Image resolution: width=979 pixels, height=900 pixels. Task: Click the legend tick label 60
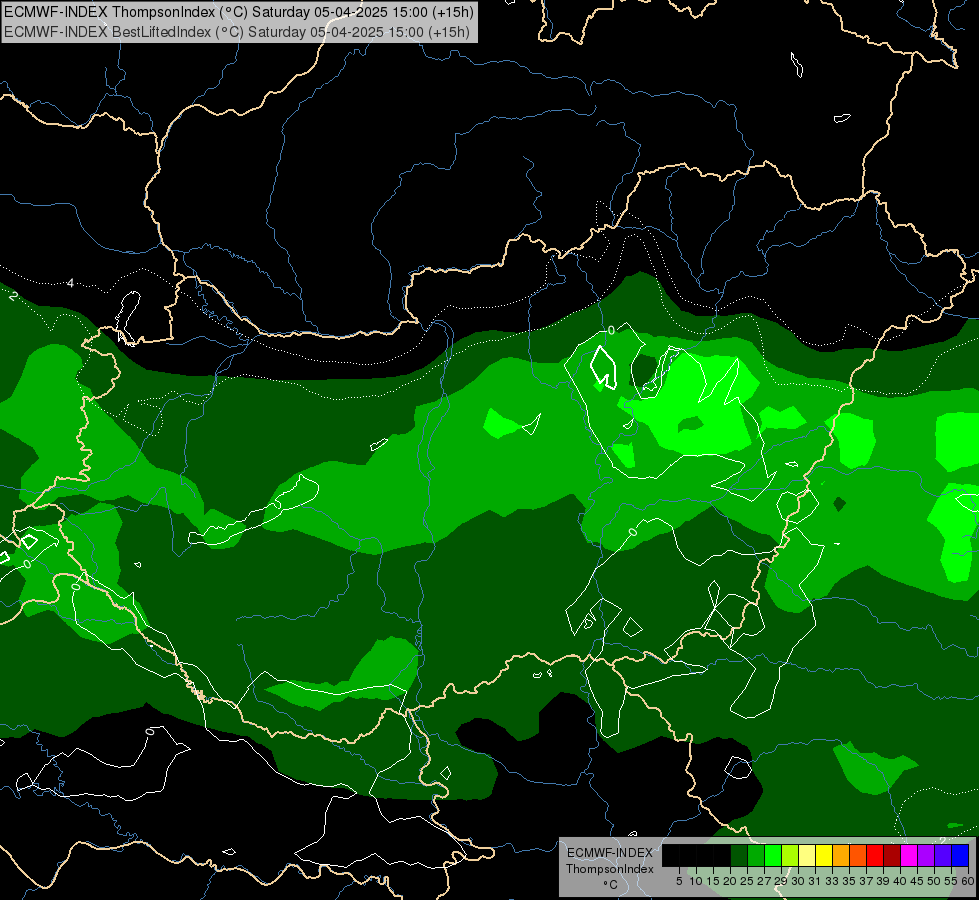tap(968, 881)
